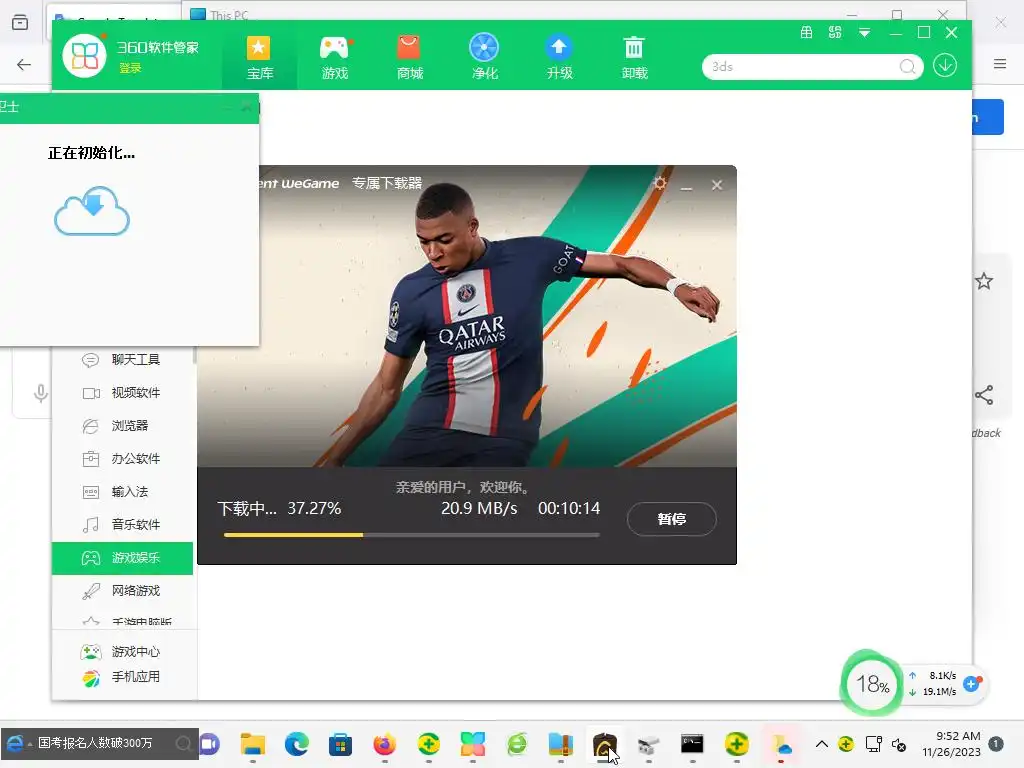Click the search magnifier icon

(x=907, y=67)
